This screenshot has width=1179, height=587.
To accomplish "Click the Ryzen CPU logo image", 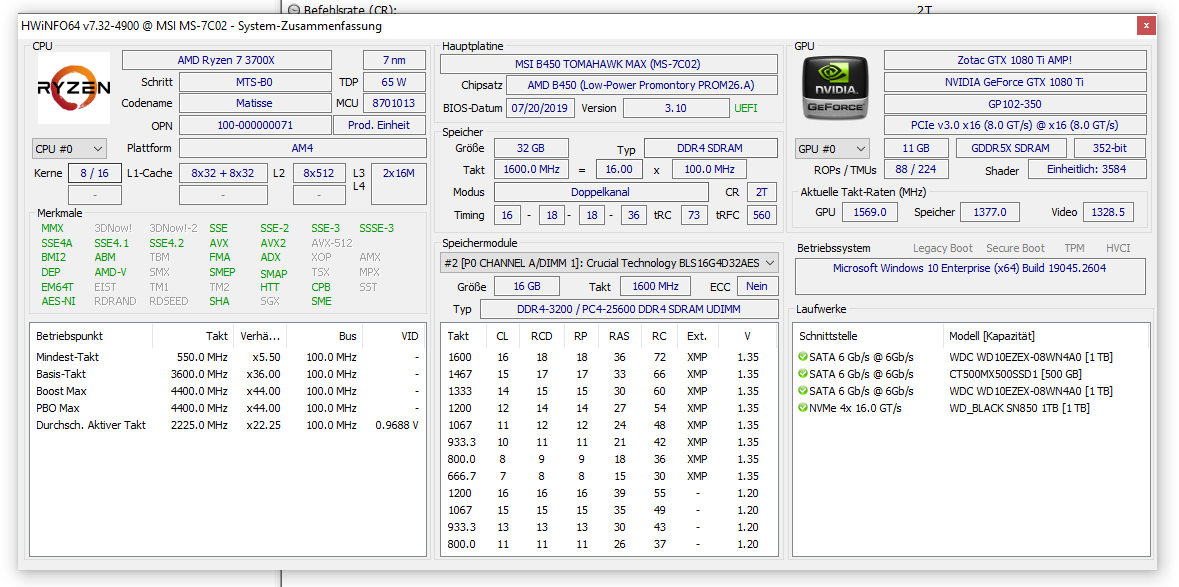I will point(74,88).
